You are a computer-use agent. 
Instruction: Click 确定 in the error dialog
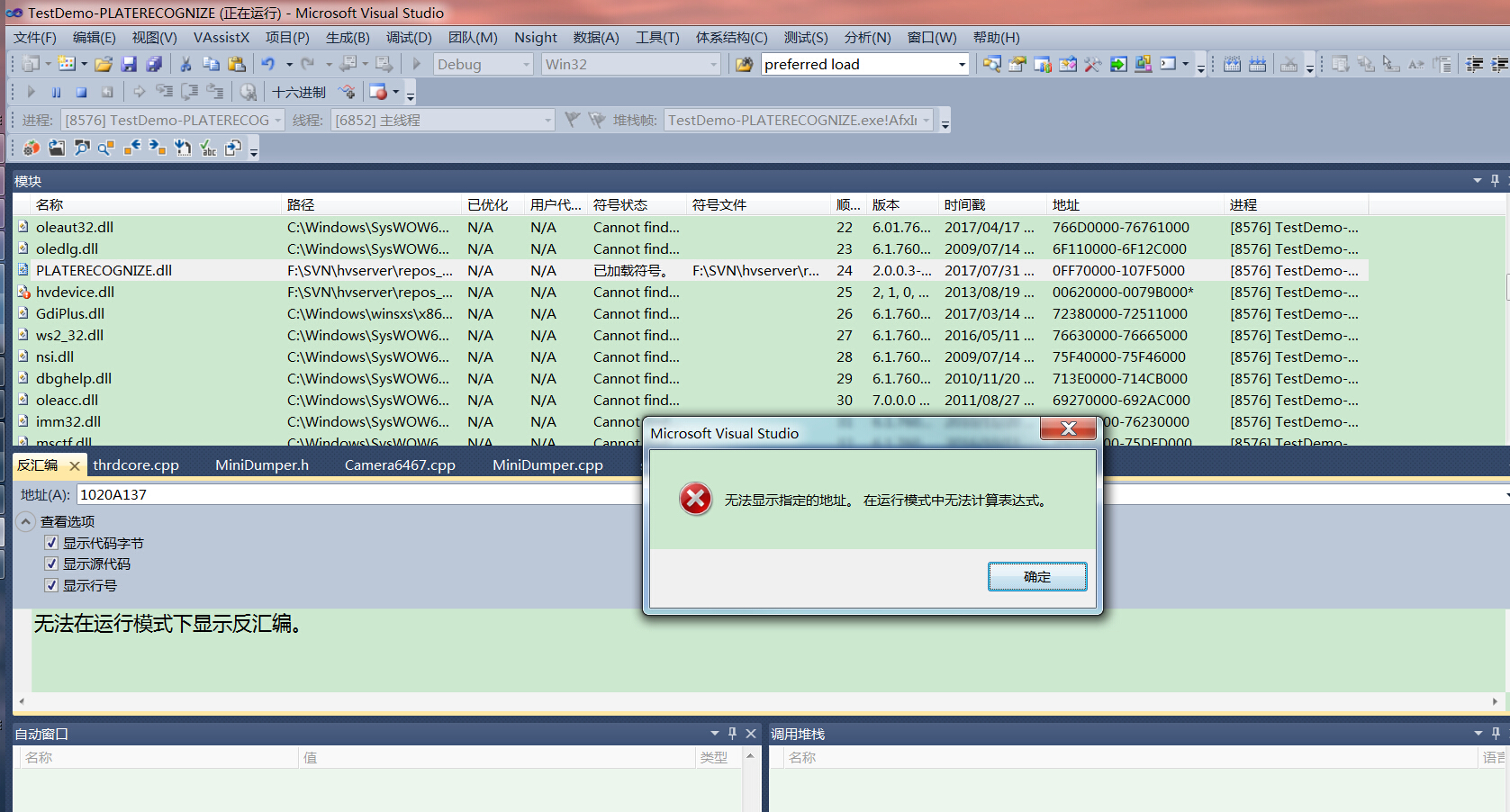[1037, 576]
